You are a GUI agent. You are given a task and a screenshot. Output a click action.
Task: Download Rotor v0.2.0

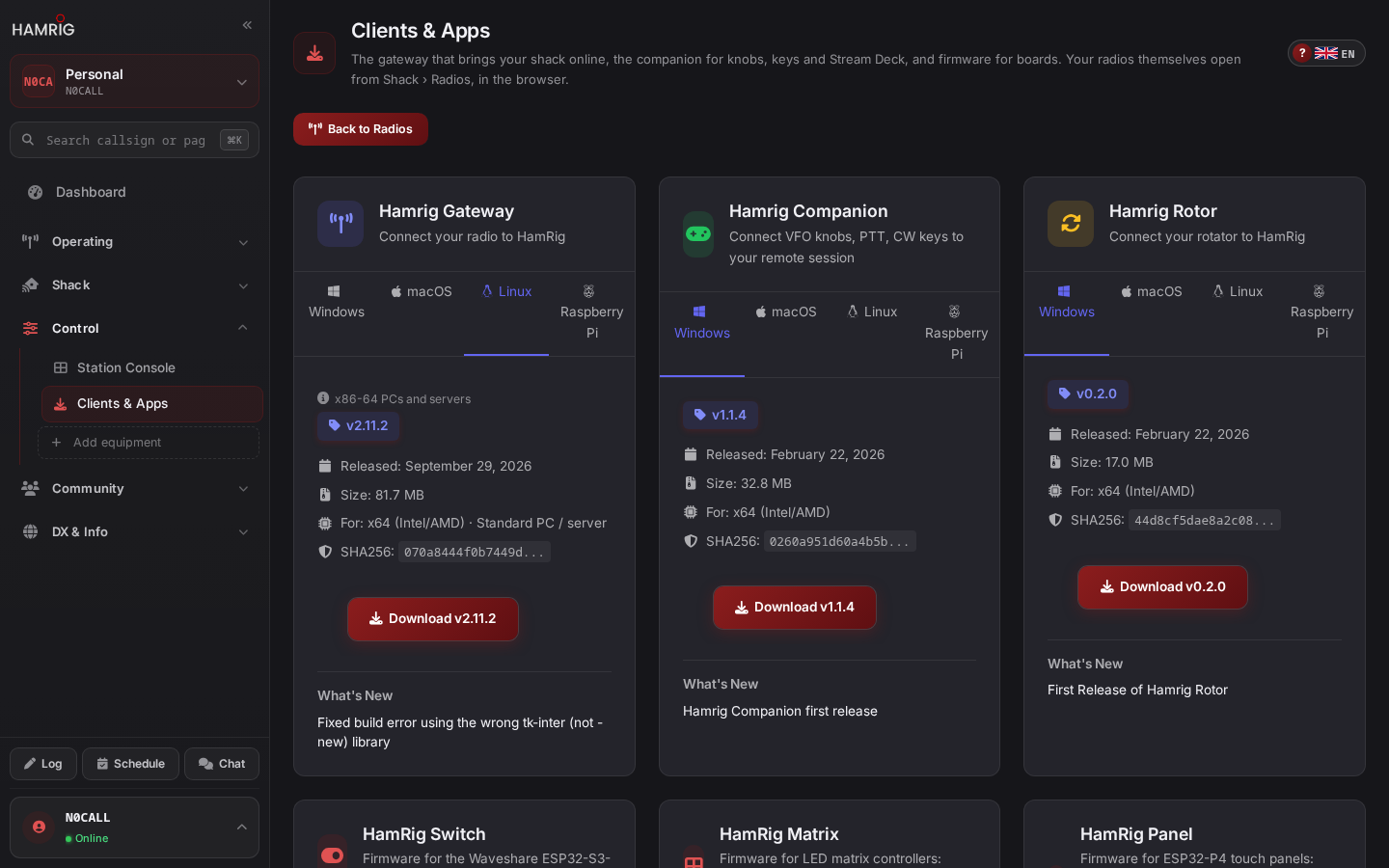click(x=1162, y=587)
